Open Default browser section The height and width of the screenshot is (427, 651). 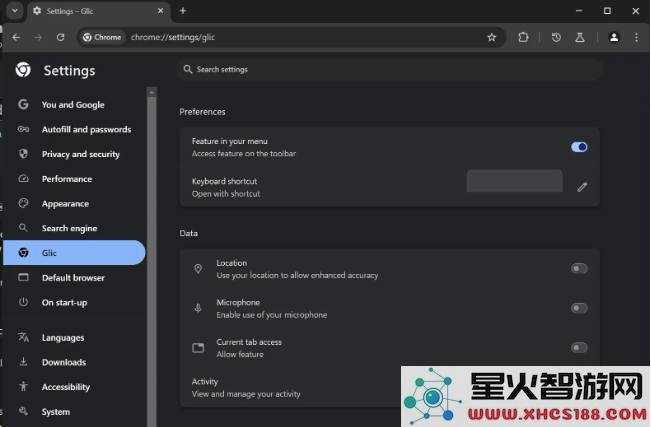[75, 277]
